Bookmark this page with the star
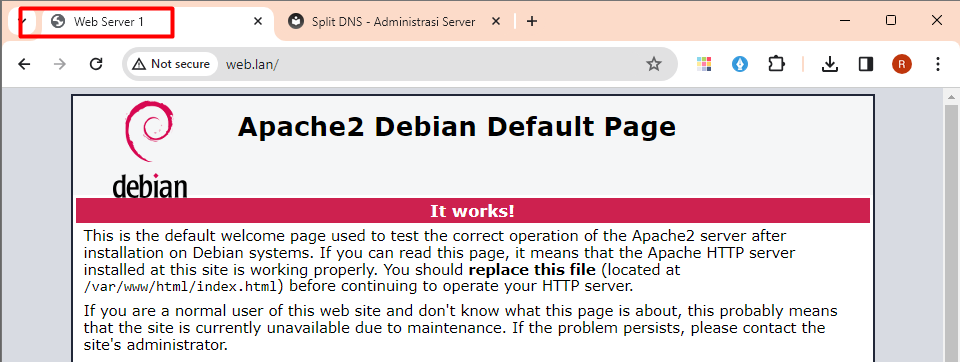Image resolution: width=960 pixels, height=362 pixels. point(654,64)
